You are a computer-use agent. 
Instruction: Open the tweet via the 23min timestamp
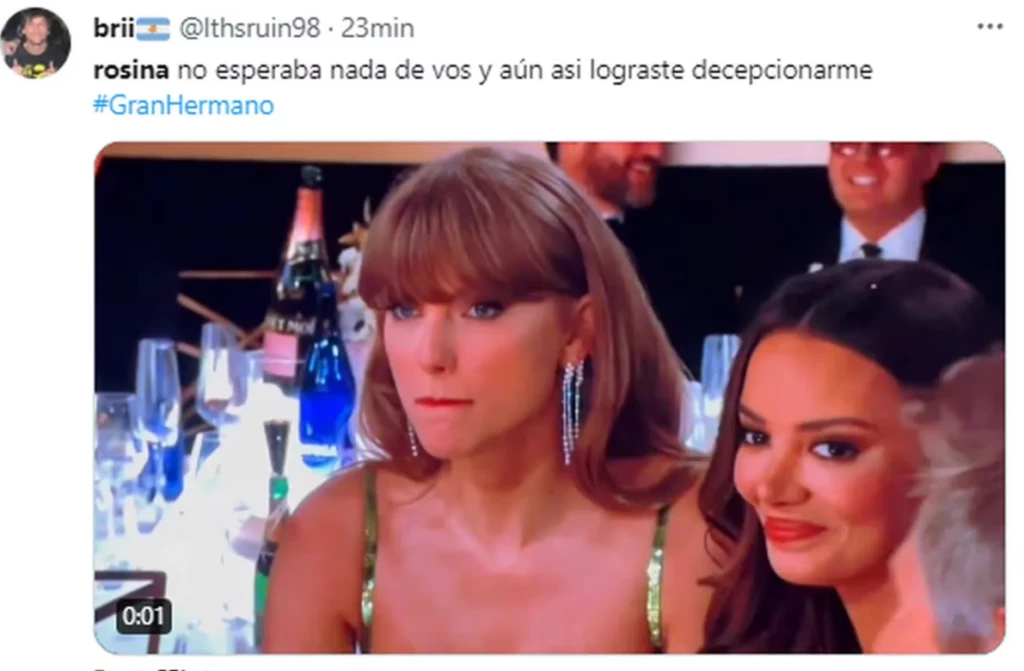click(x=377, y=28)
